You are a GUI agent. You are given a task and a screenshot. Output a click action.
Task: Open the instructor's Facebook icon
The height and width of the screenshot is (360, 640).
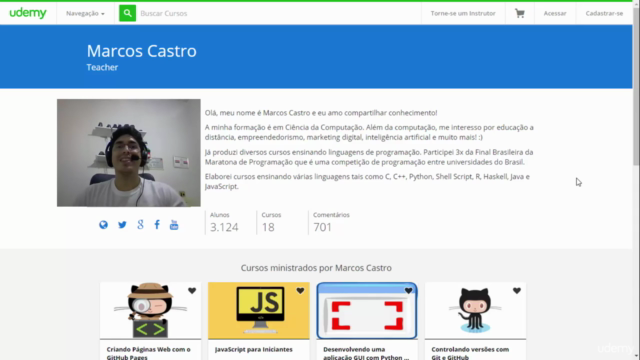157,224
